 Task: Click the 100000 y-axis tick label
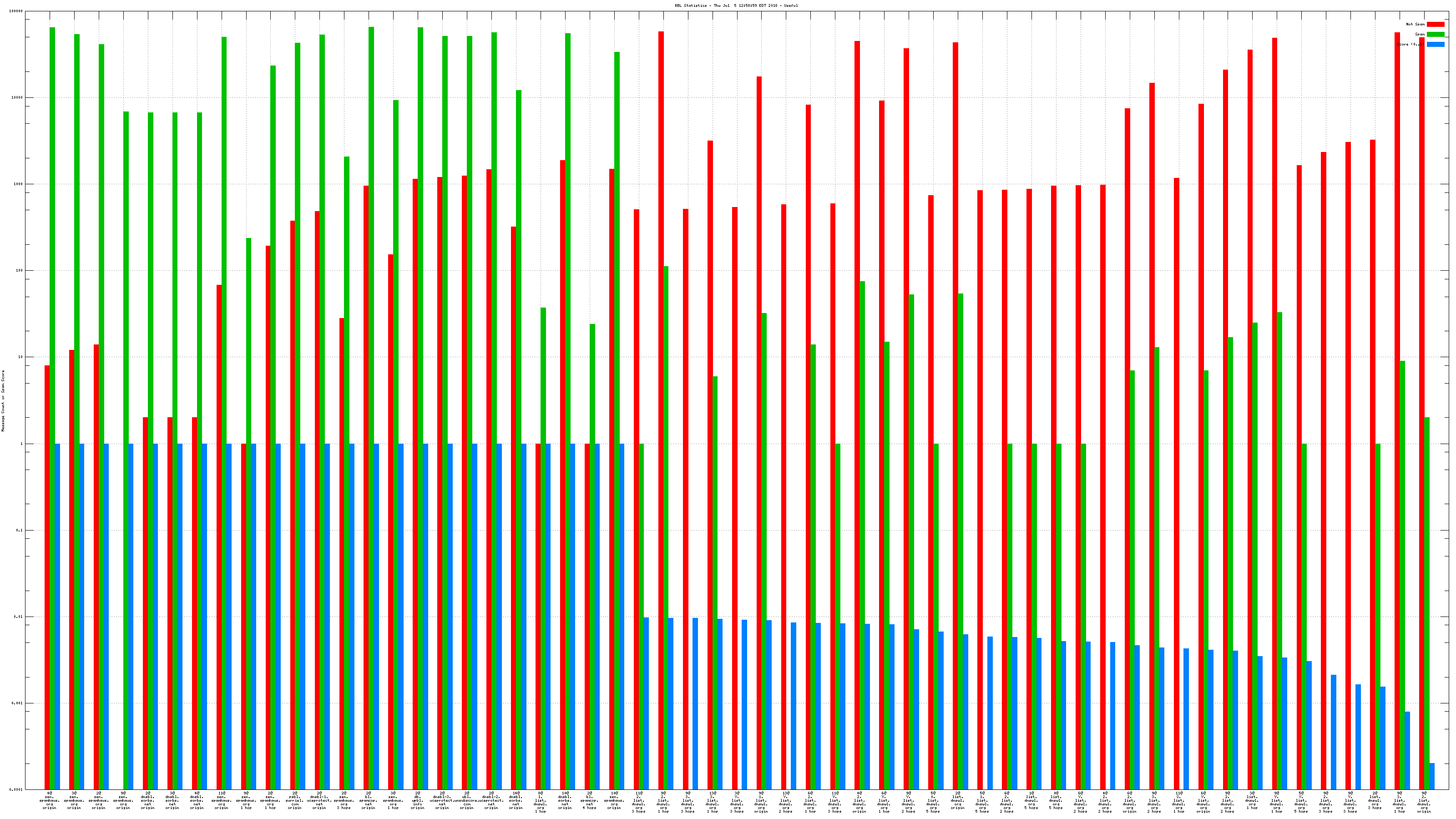tap(16, 11)
